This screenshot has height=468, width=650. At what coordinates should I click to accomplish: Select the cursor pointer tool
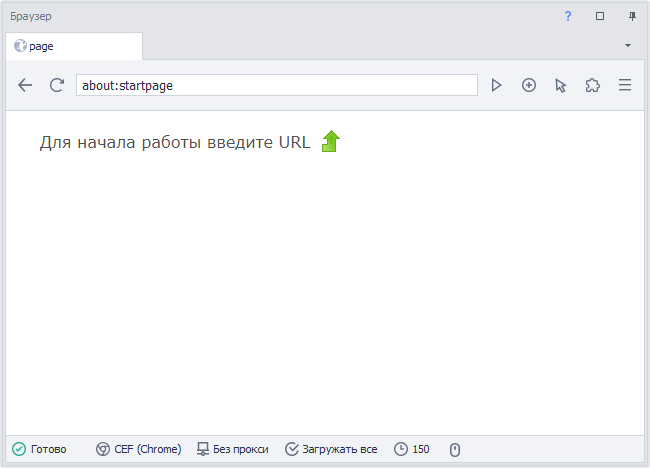point(561,86)
